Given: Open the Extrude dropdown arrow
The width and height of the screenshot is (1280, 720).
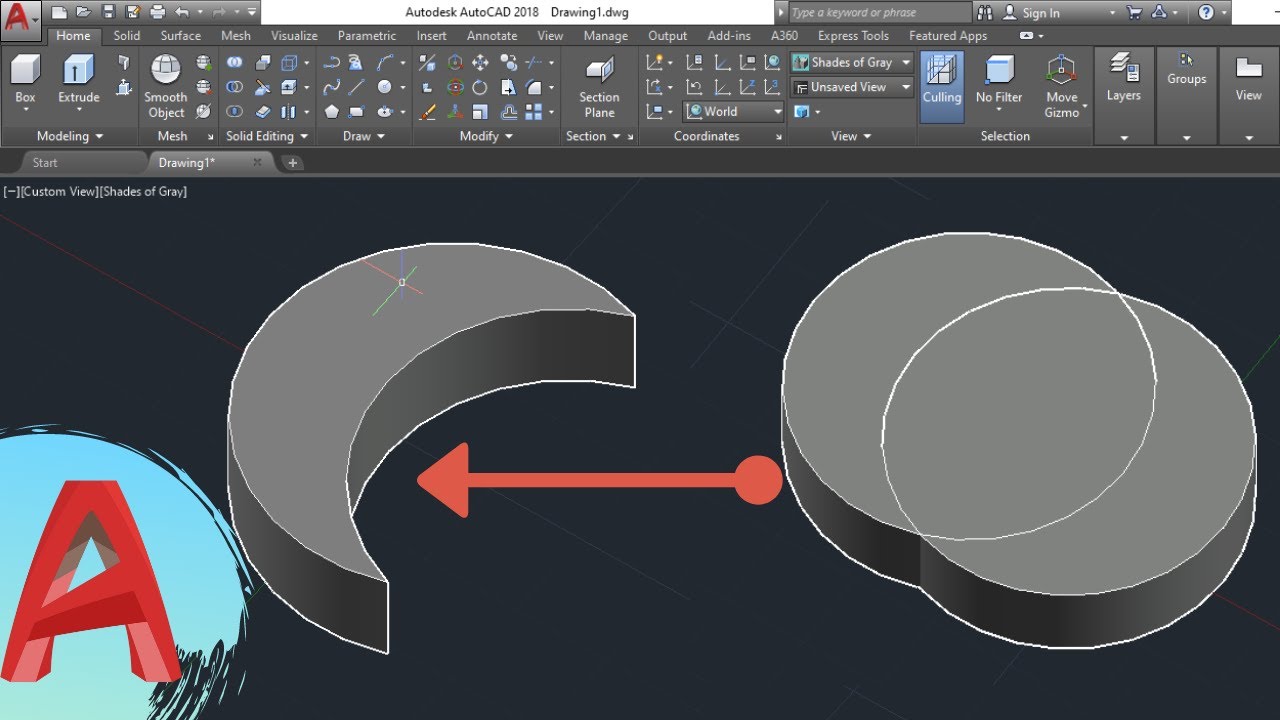Looking at the screenshot, I should click(78, 110).
